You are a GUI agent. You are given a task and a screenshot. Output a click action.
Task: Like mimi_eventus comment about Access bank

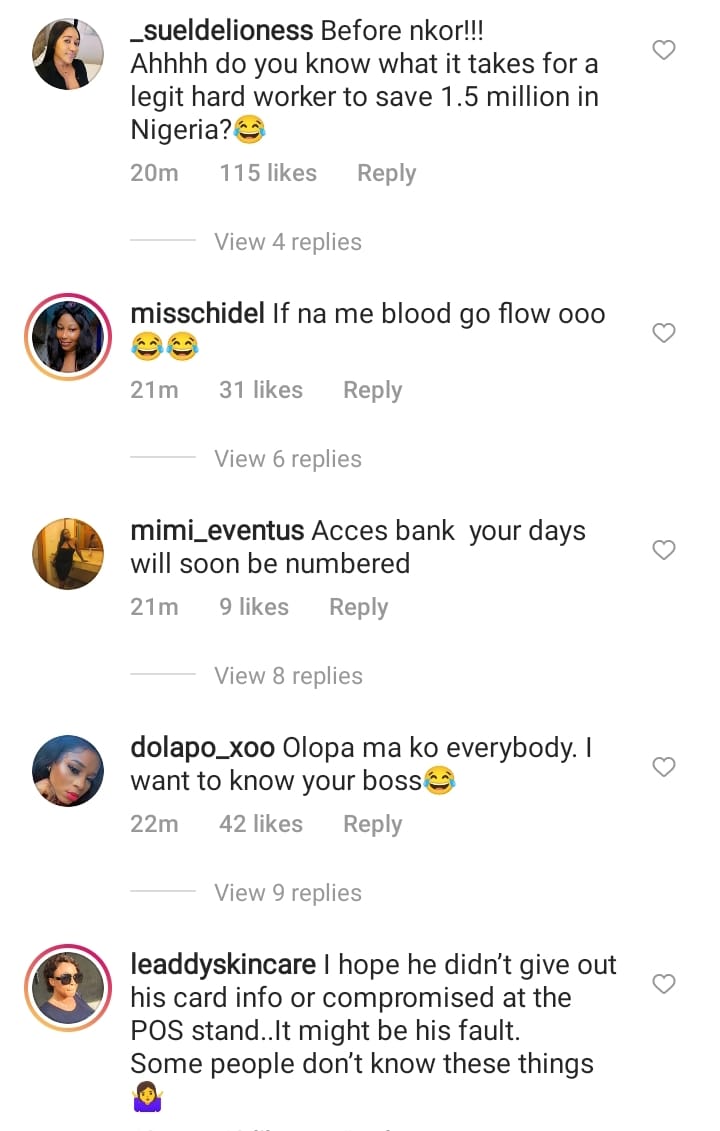(664, 550)
